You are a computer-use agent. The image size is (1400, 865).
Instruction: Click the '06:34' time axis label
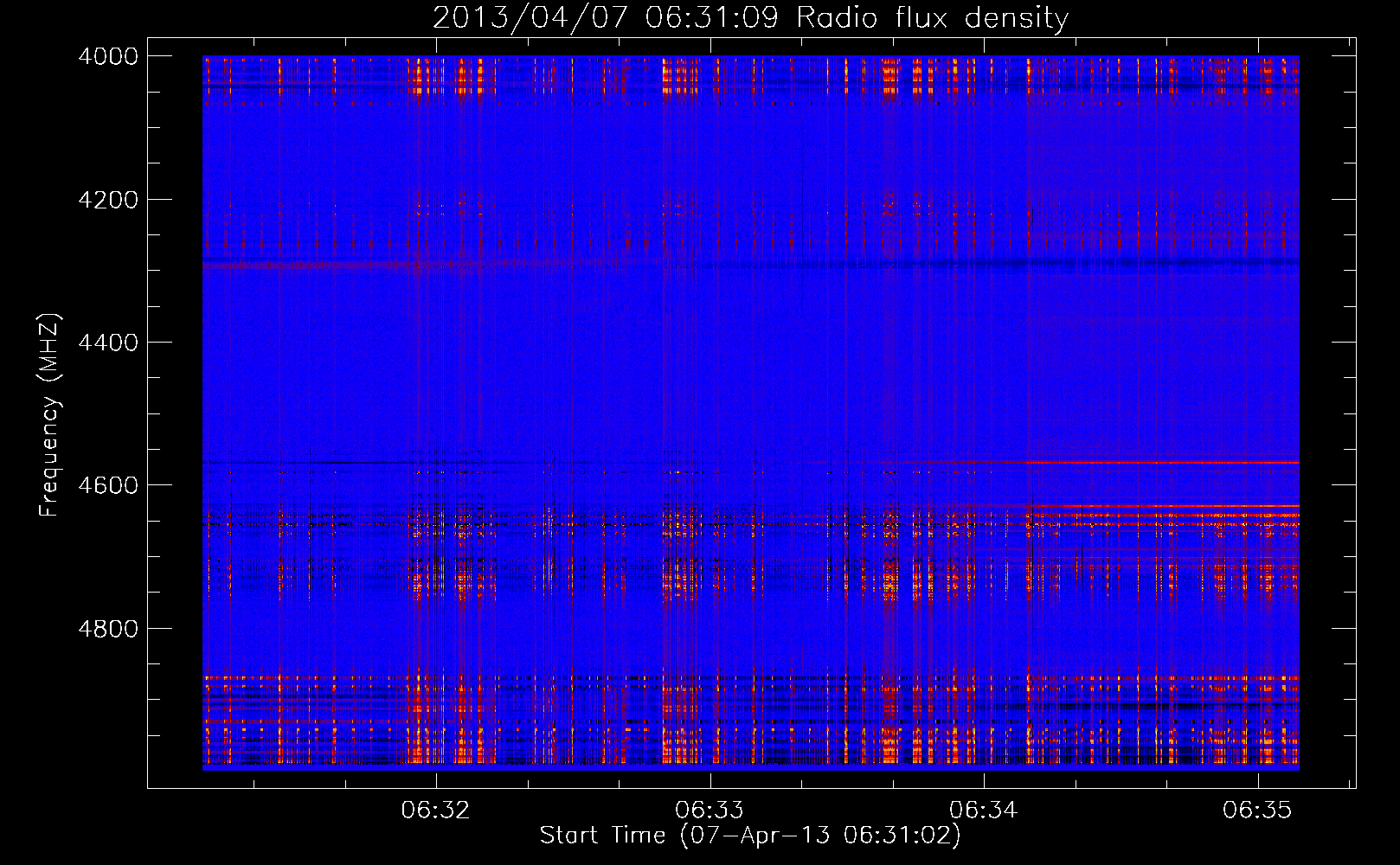click(x=984, y=810)
